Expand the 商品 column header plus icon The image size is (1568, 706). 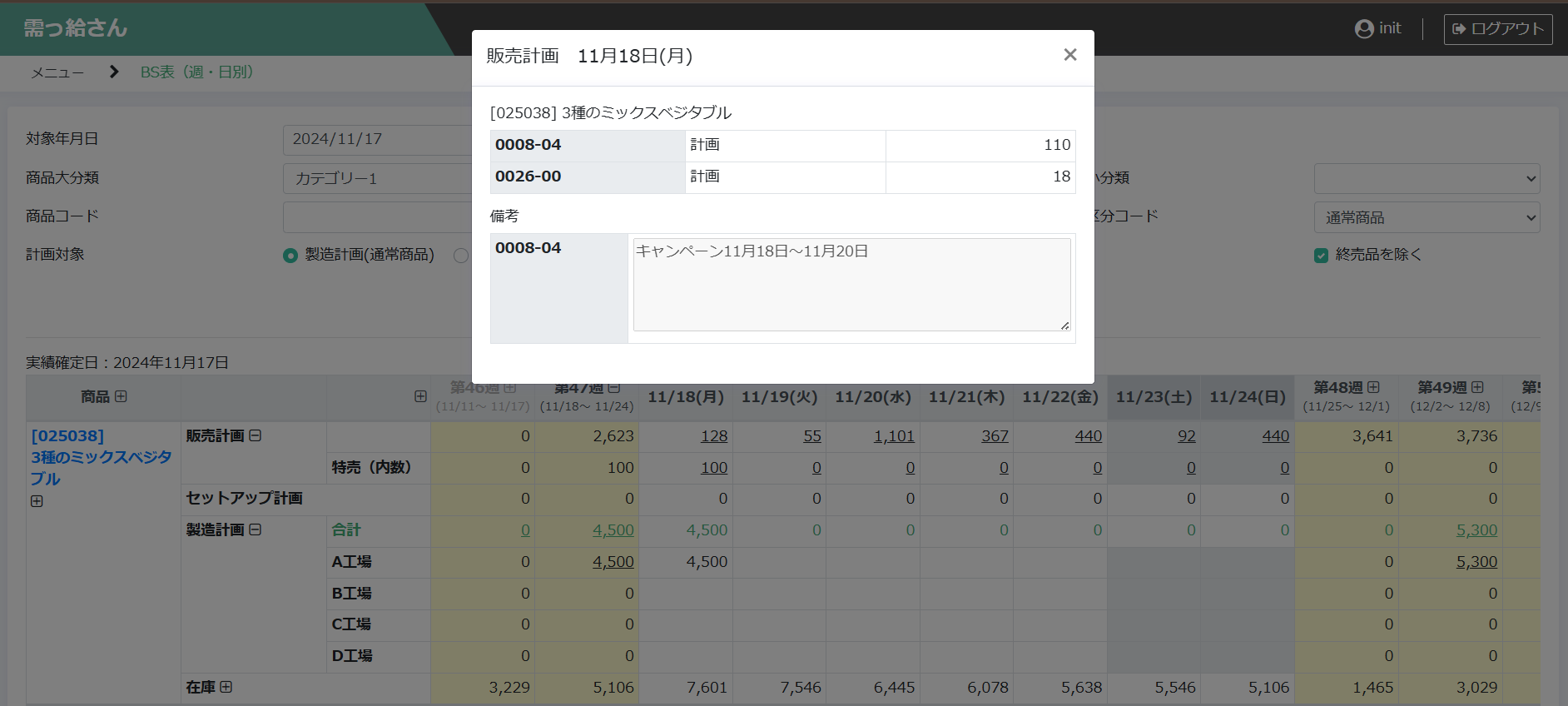pyautogui.click(x=122, y=396)
